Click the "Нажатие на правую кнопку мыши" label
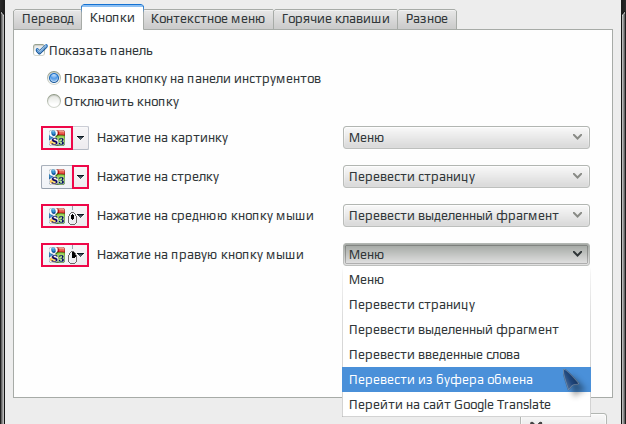This screenshot has height=424, width=626. (200, 255)
